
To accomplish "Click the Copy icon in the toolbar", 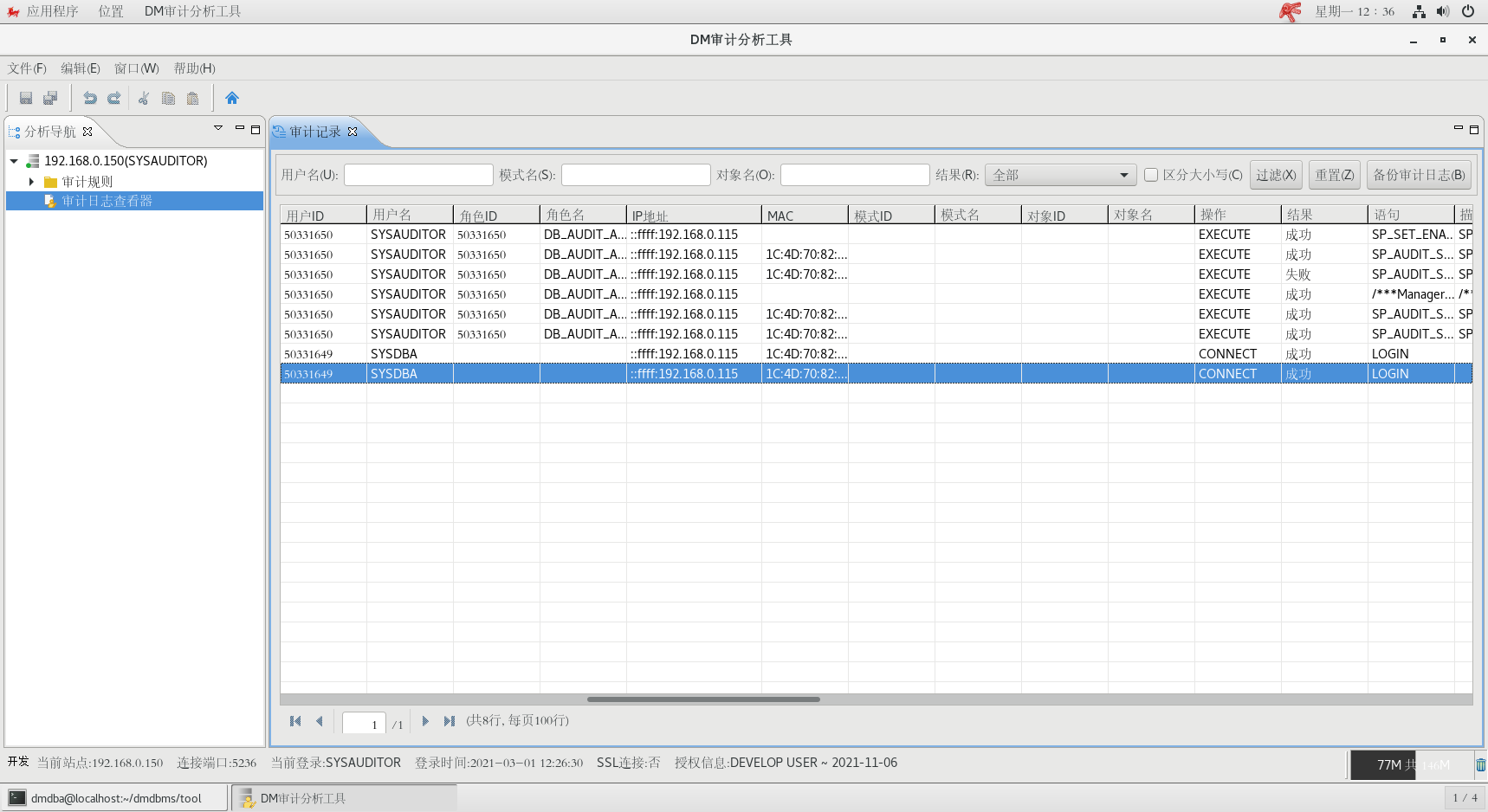I will coord(168,98).
